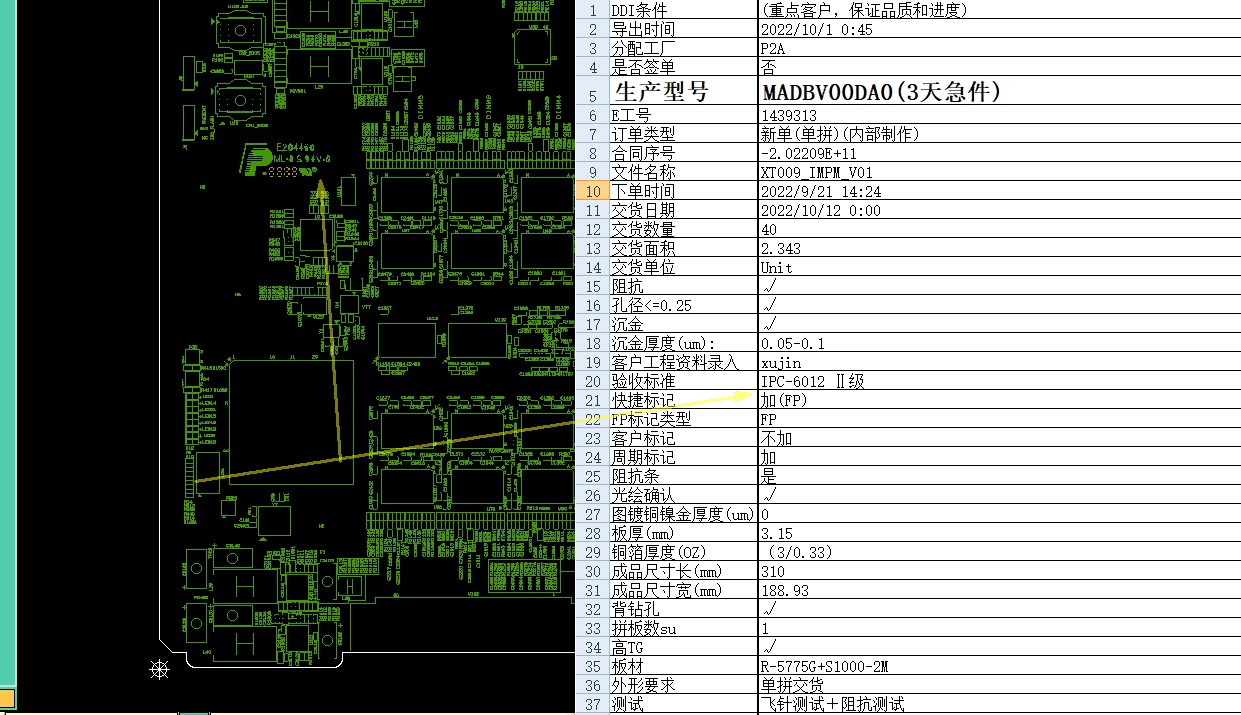Click the DDI条件 label cell
This screenshot has height=715, width=1241.
(x=683, y=10)
